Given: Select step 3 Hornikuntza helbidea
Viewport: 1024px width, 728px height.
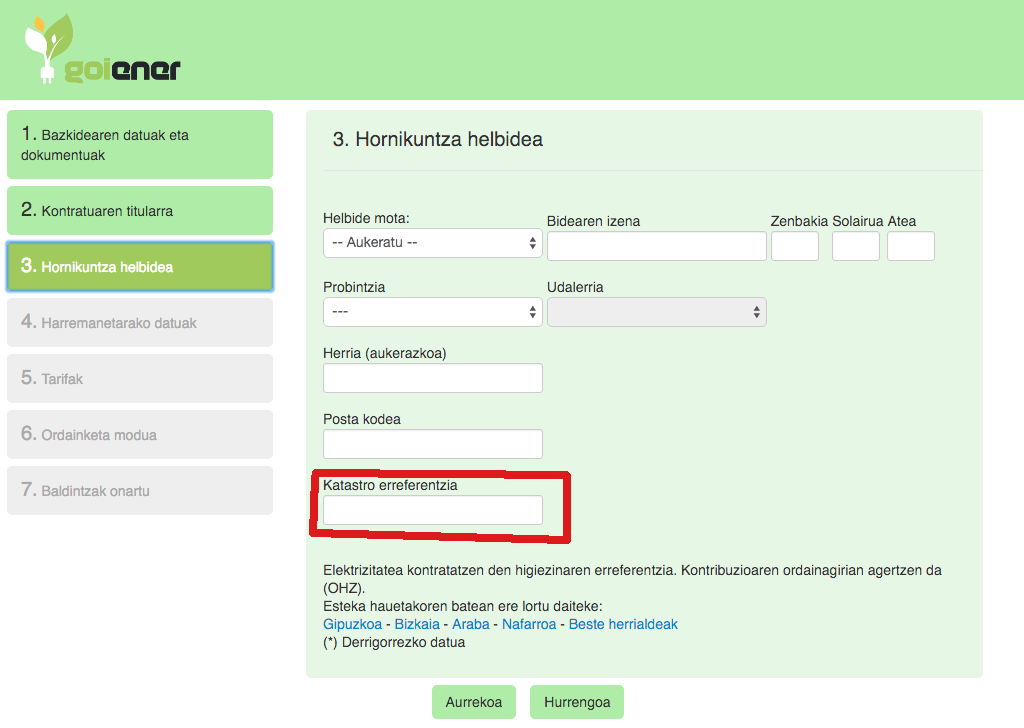Looking at the screenshot, I should tap(140, 267).
